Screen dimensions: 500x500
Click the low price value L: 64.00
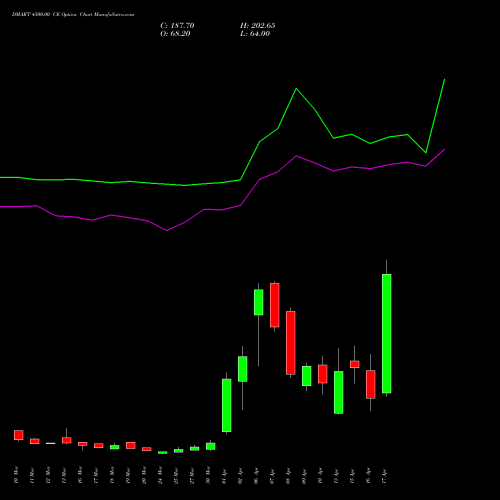click(255, 34)
